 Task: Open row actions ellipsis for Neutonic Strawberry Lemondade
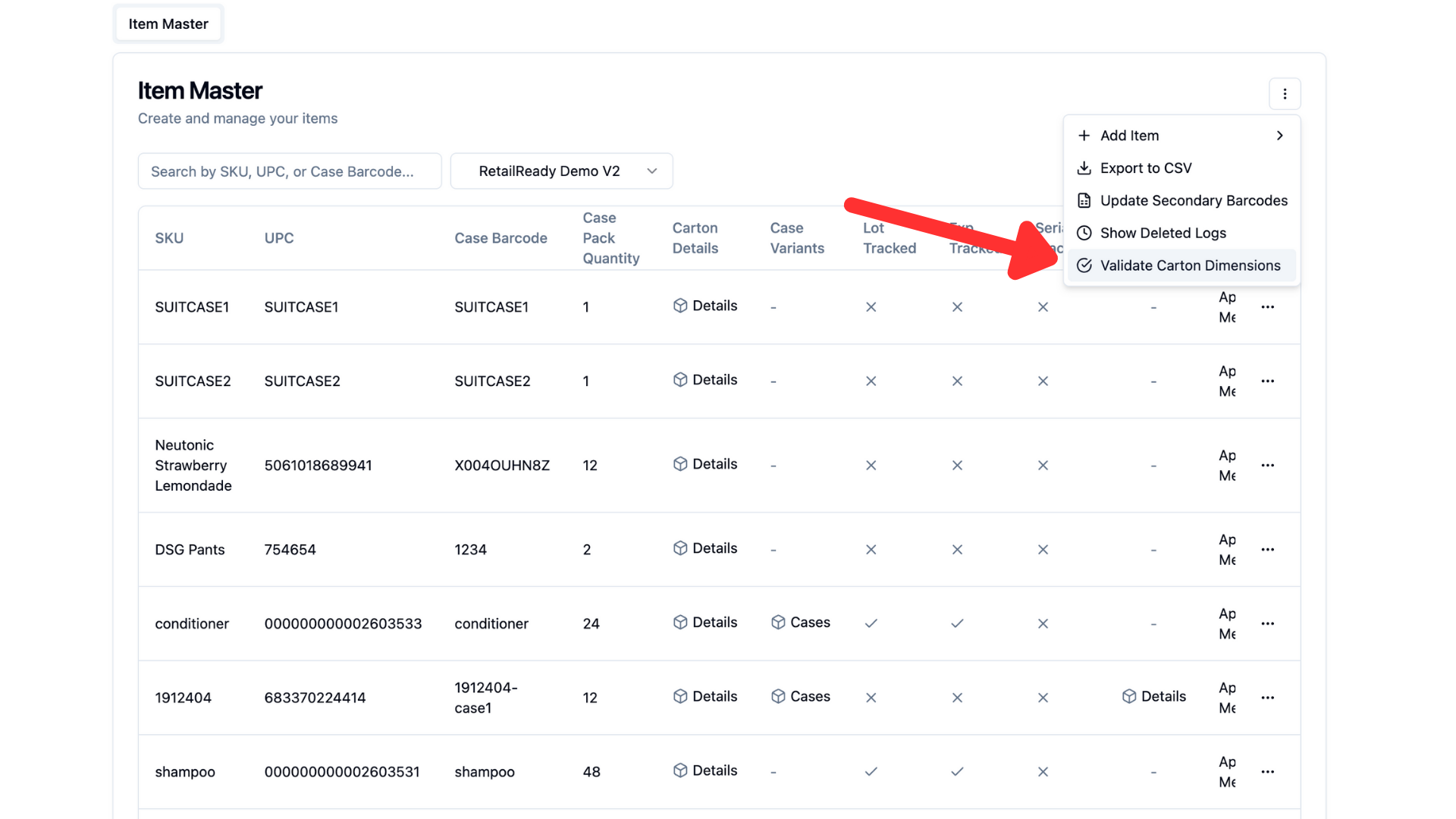click(x=1268, y=466)
